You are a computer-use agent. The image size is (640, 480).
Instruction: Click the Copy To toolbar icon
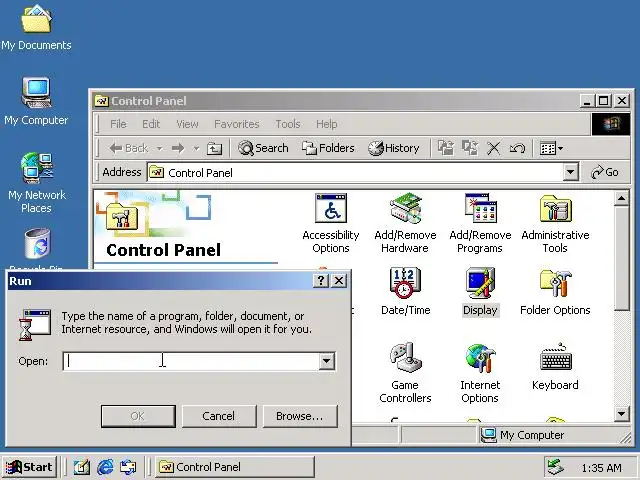(470, 148)
